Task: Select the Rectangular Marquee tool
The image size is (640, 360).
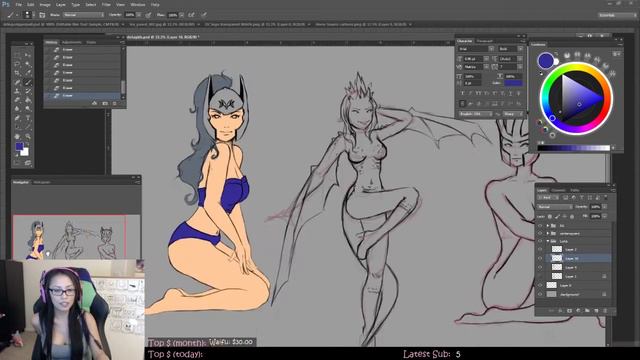Action: pos(17,55)
